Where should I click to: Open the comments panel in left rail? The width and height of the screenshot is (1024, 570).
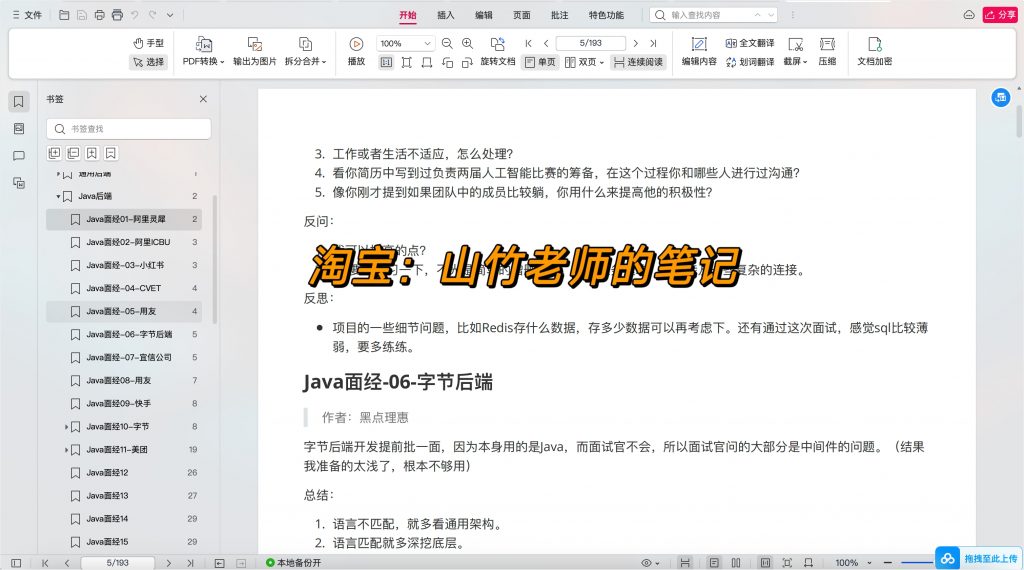(18, 156)
